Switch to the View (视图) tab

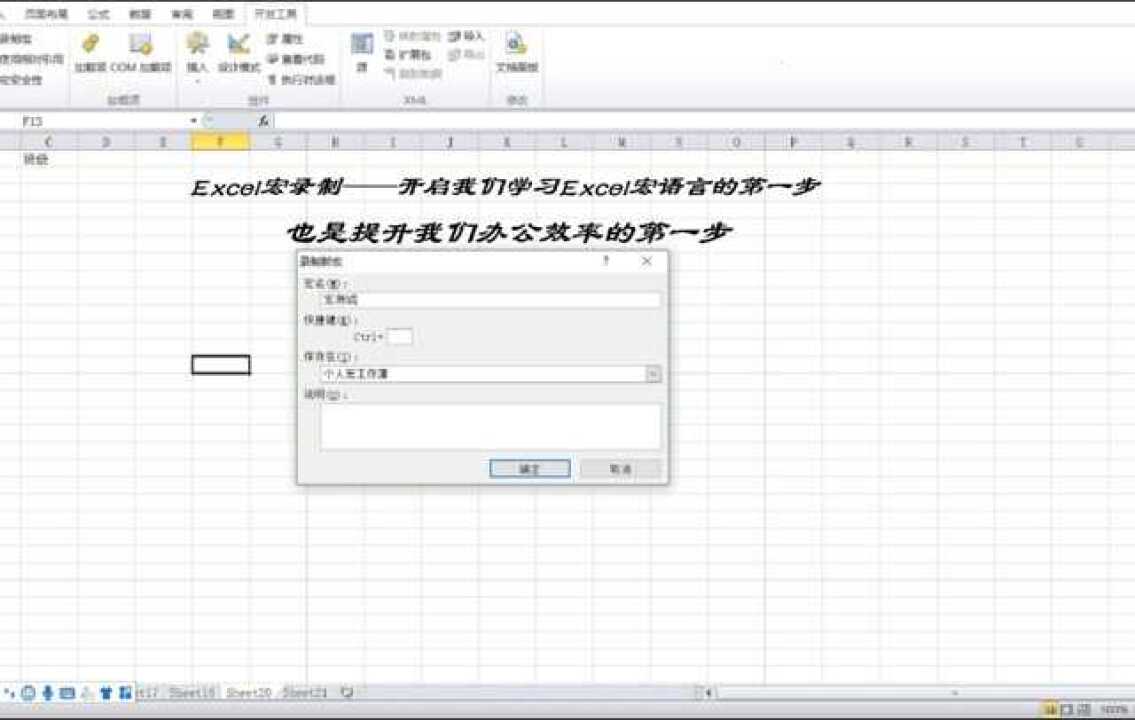click(x=223, y=14)
